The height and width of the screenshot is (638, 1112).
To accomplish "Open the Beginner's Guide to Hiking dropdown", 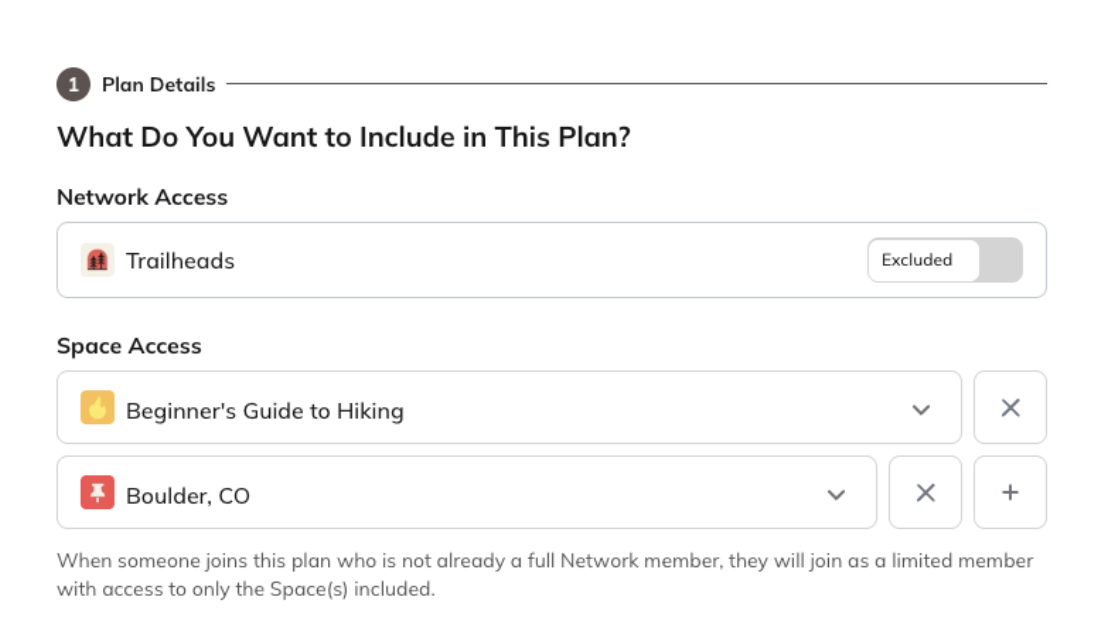I will [x=500, y=409].
